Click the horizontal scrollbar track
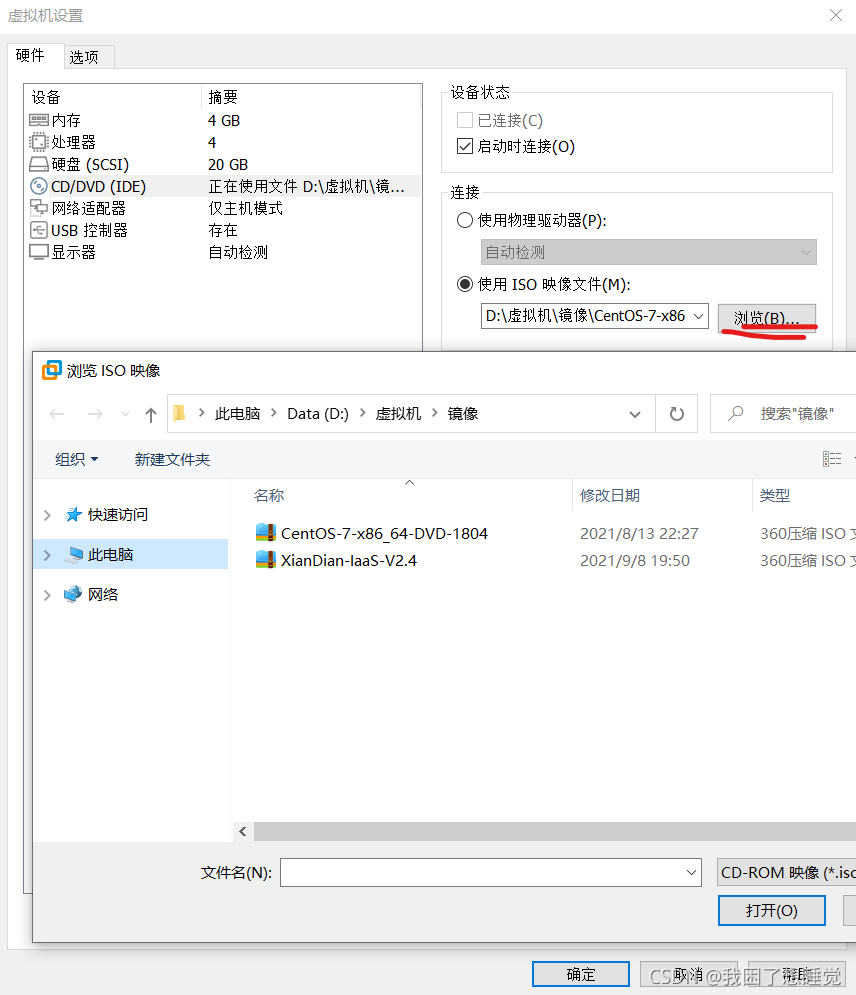The image size is (856, 995). coord(555,831)
